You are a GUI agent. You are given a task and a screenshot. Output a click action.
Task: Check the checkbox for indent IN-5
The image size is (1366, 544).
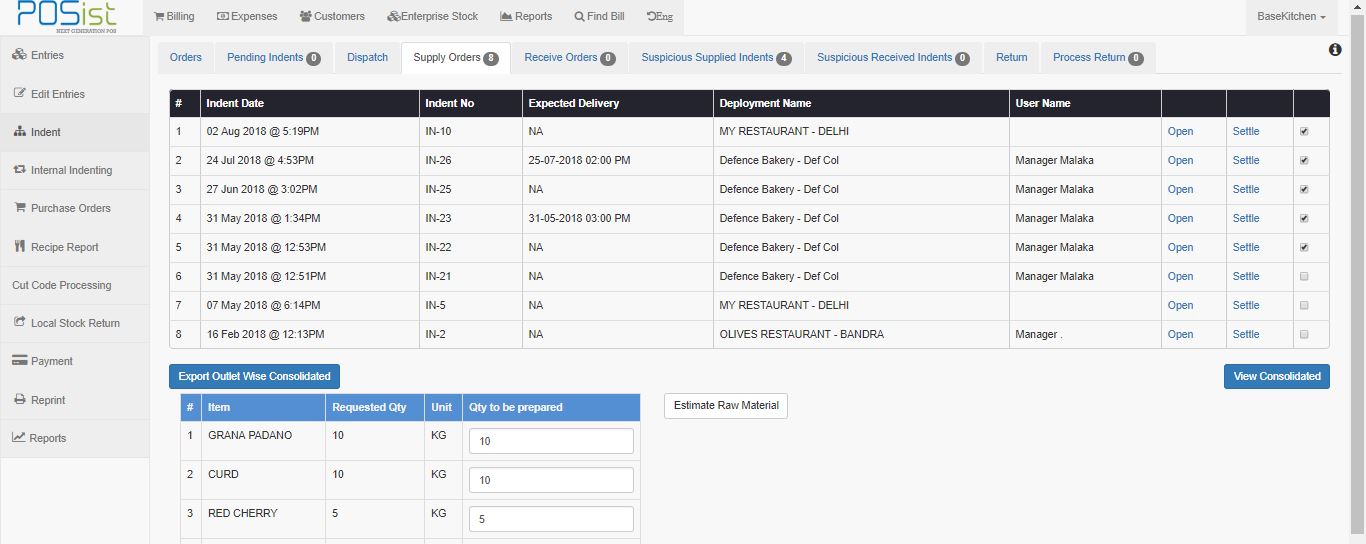(x=1303, y=305)
